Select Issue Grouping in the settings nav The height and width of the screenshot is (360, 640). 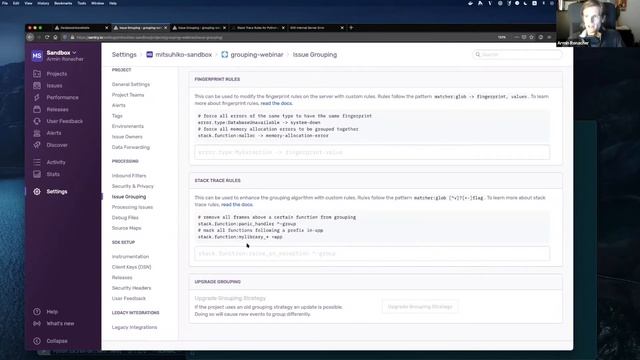(x=129, y=197)
